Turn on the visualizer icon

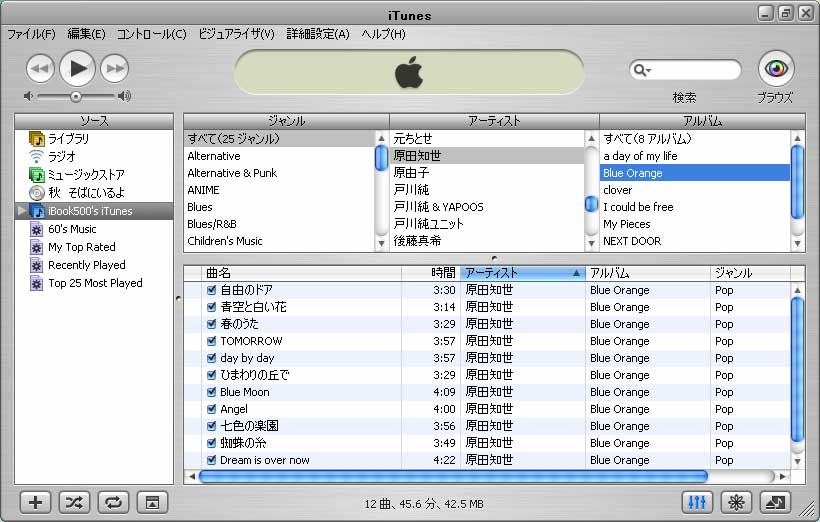point(735,502)
